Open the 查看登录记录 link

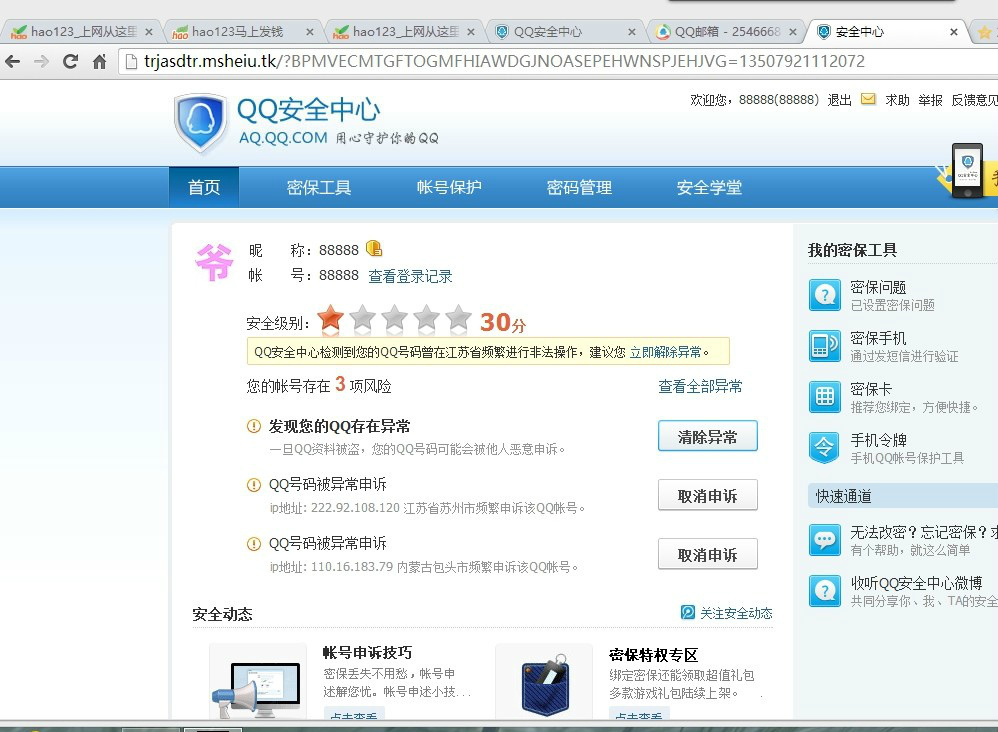[411, 276]
